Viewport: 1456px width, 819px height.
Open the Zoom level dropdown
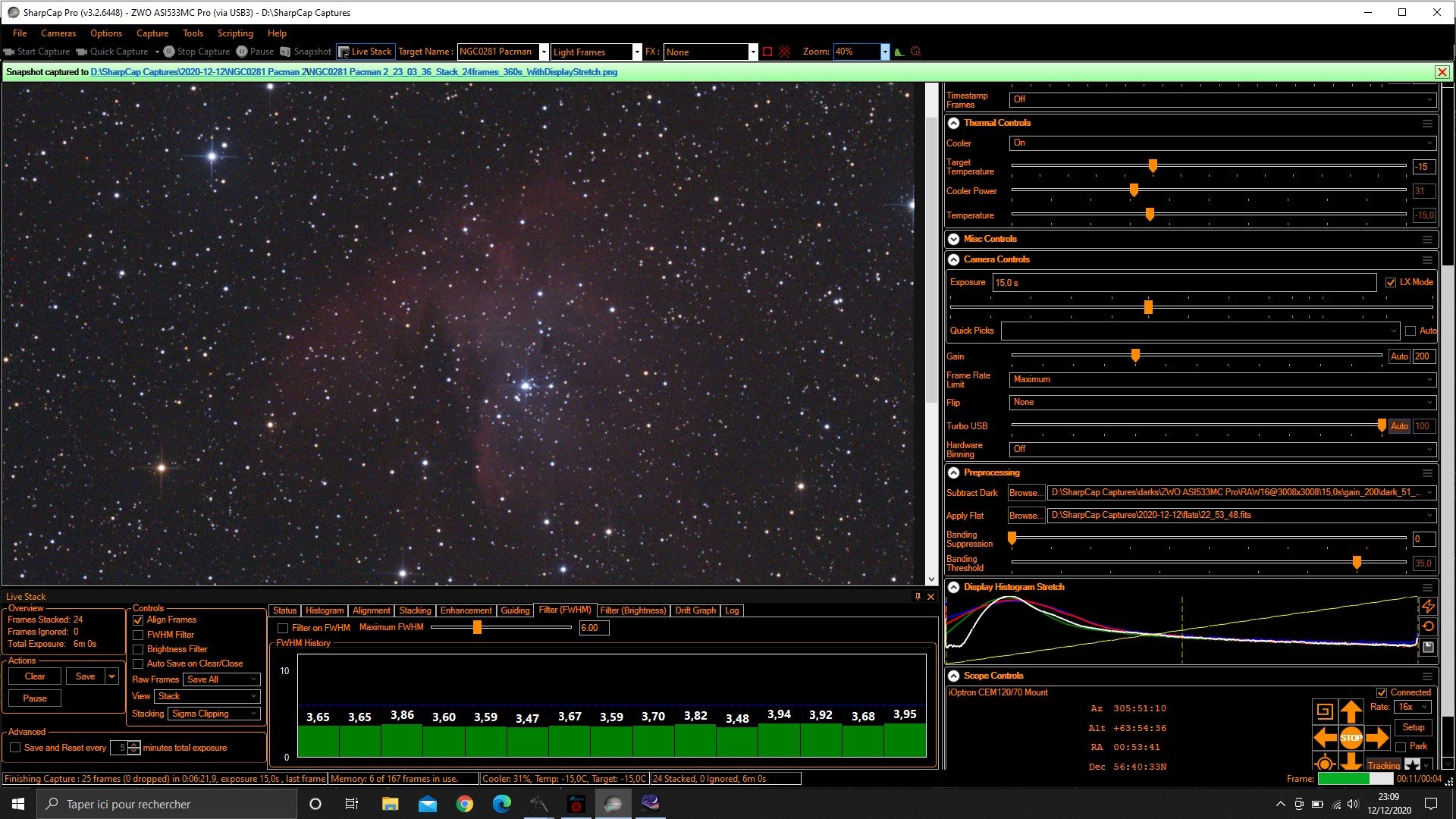tap(885, 52)
